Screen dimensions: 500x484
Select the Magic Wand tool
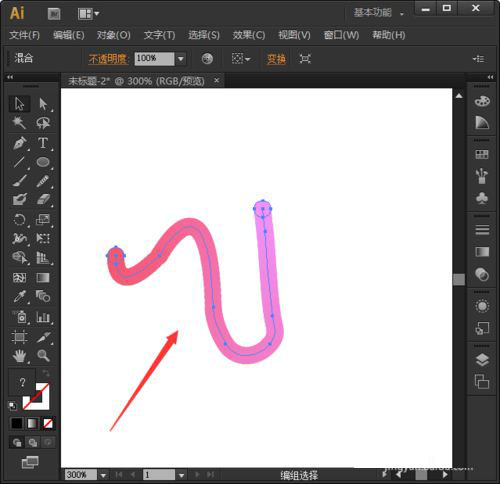(x=19, y=123)
